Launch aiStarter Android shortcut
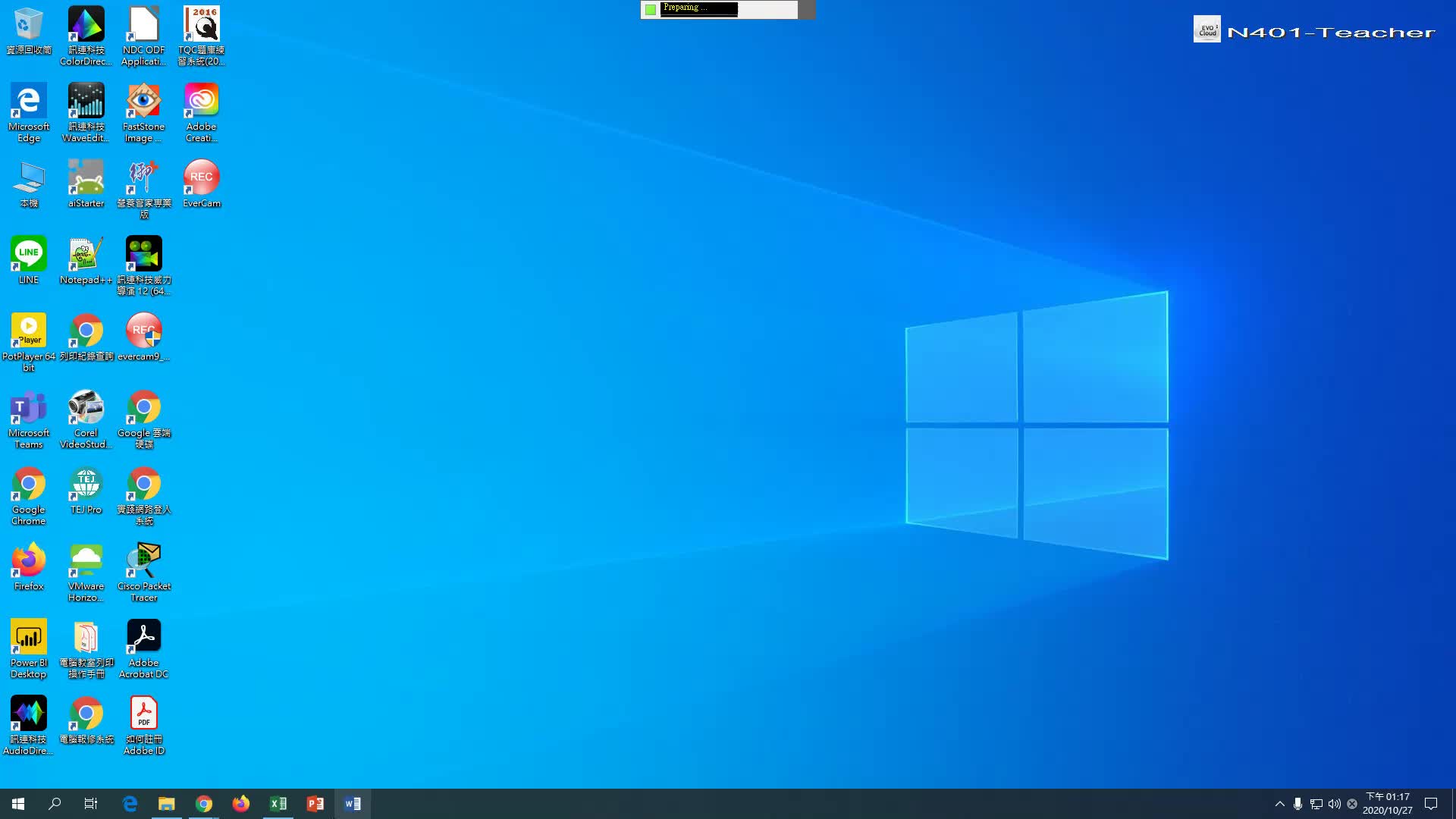Image resolution: width=1456 pixels, height=819 pixels. click(x=86, y=184)
